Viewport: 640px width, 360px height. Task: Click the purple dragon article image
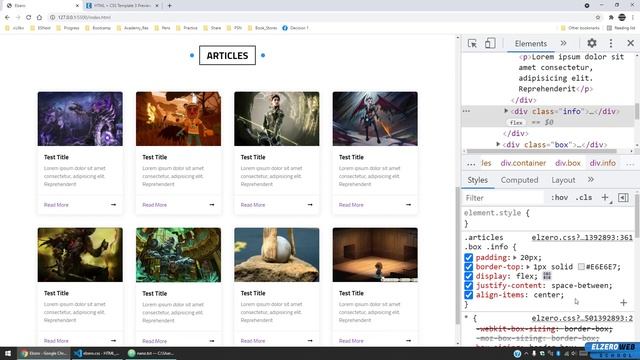80,119
